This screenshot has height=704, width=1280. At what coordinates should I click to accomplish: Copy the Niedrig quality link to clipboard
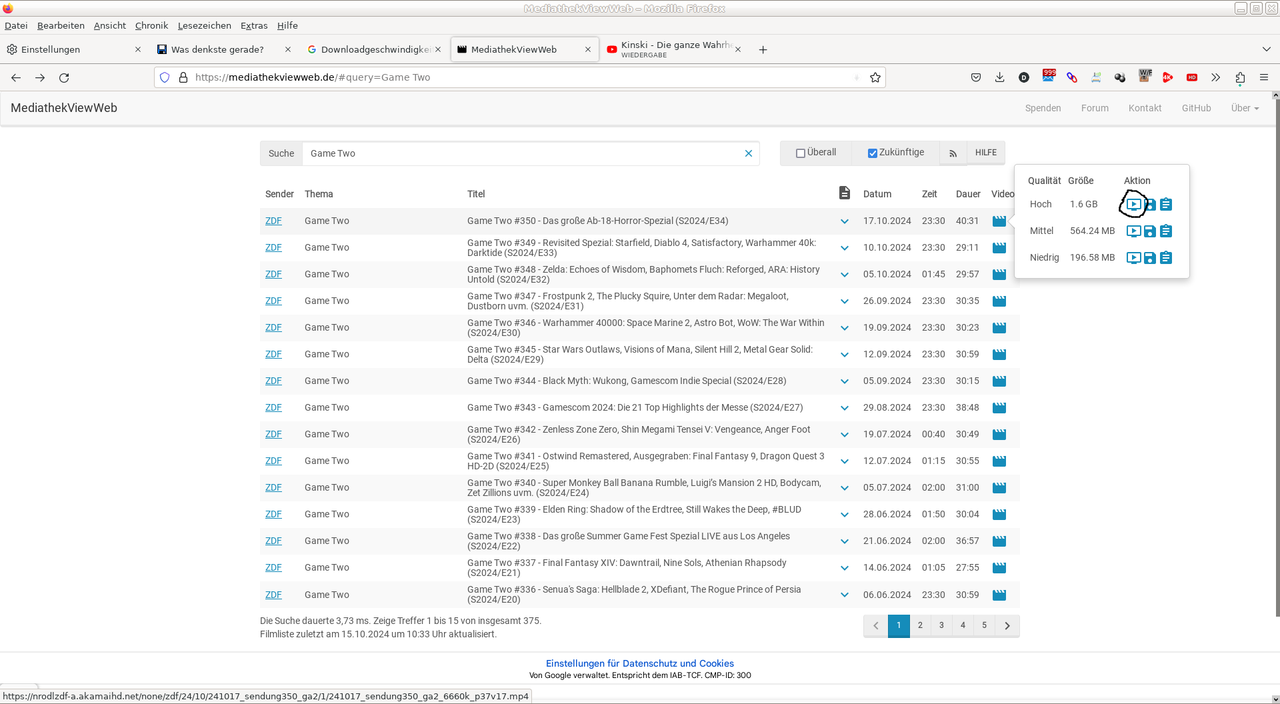[x=1166, y=258]
